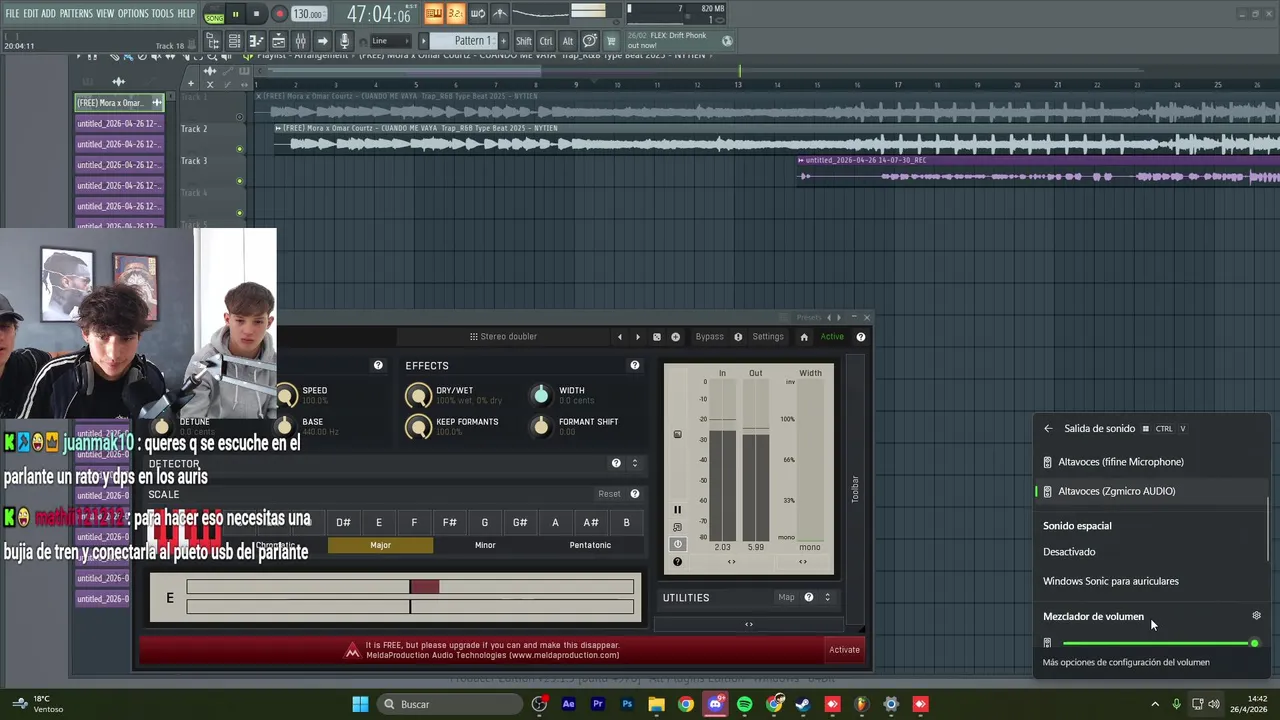Toggle the Shift key button
Screen dimensions: 1280x720
[x=524, y=41]
